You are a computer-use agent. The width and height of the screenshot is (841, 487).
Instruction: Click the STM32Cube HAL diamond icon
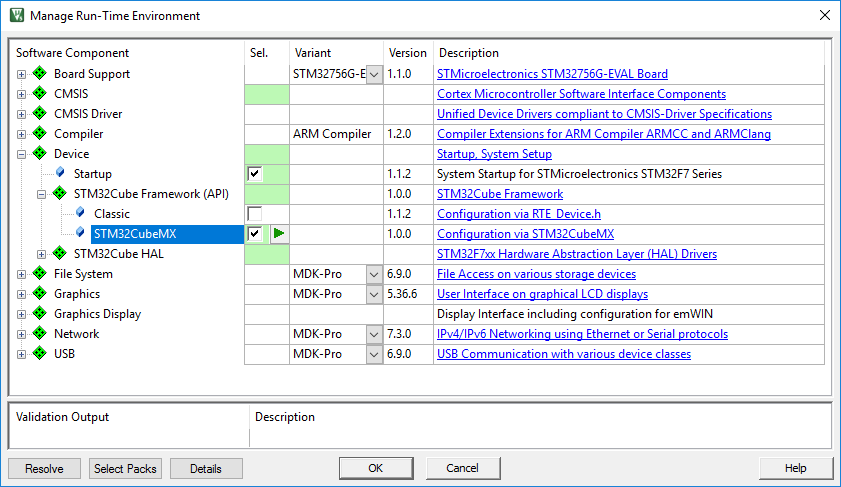60,253
